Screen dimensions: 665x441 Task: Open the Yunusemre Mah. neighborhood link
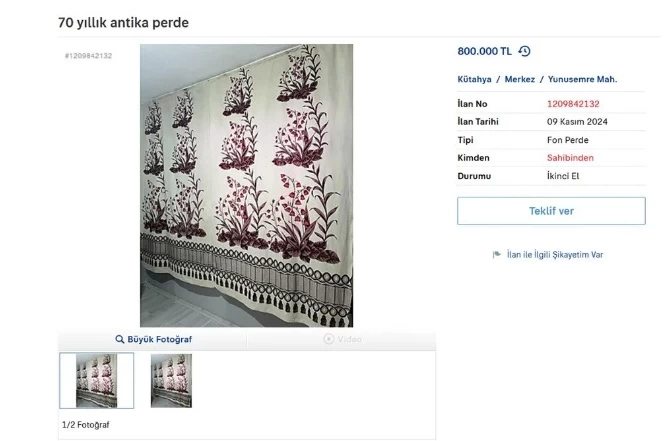pyautogui.click(x=582, y=79)
